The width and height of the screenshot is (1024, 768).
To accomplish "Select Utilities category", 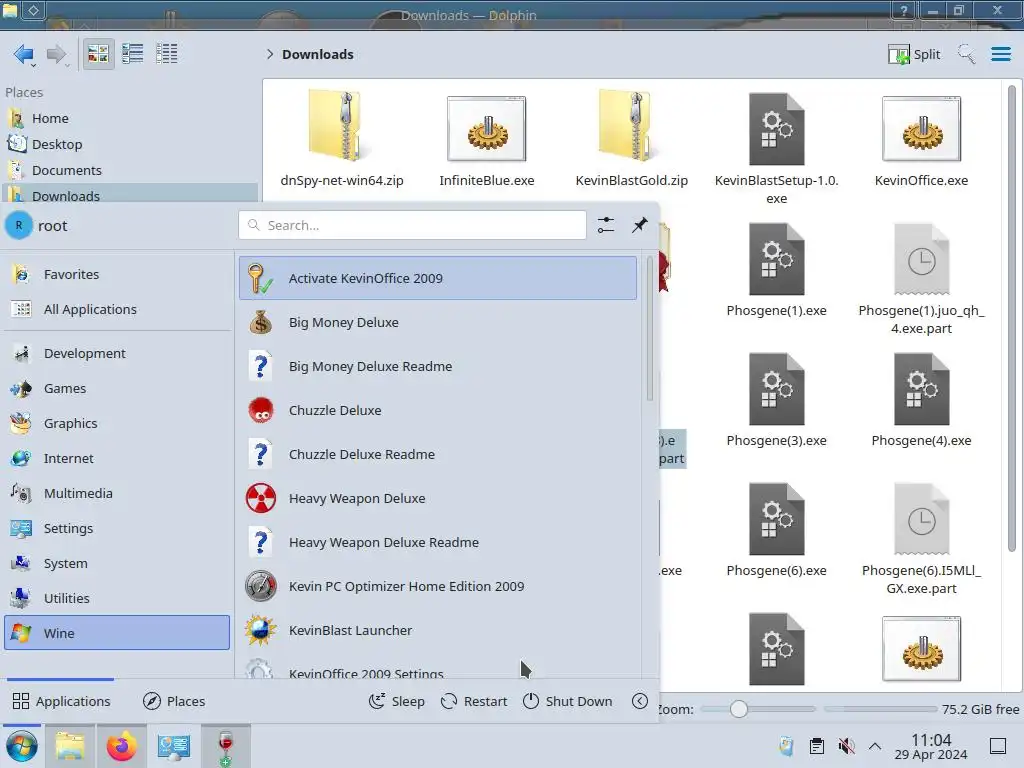I will [117, 598].
